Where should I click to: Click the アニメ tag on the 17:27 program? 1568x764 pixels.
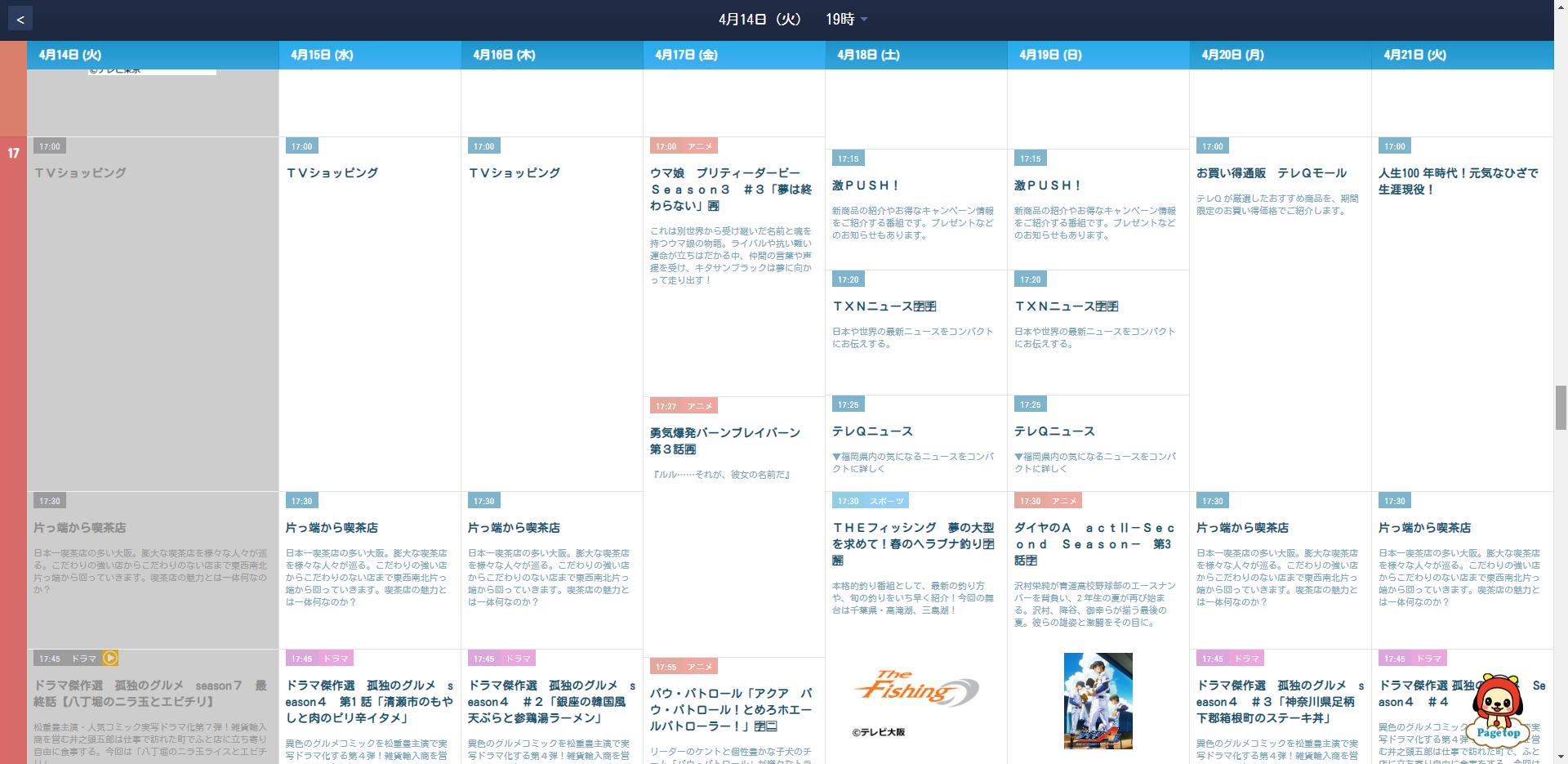coord(700,406)
